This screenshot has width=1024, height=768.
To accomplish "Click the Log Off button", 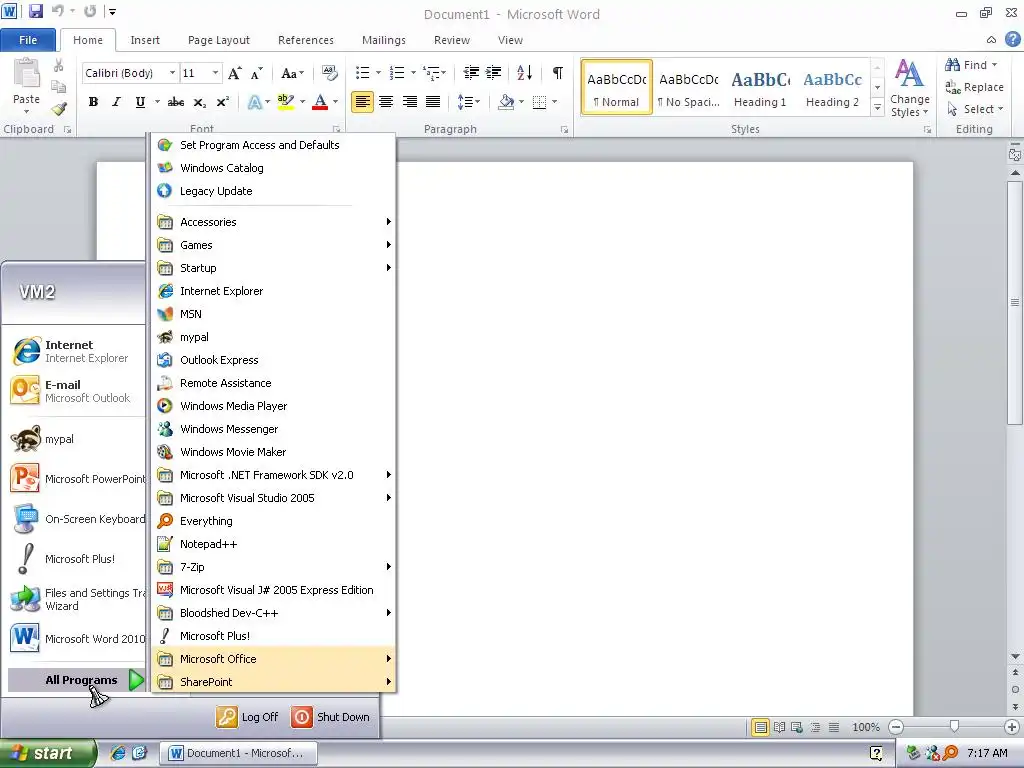I will click(x=248, y=717).
